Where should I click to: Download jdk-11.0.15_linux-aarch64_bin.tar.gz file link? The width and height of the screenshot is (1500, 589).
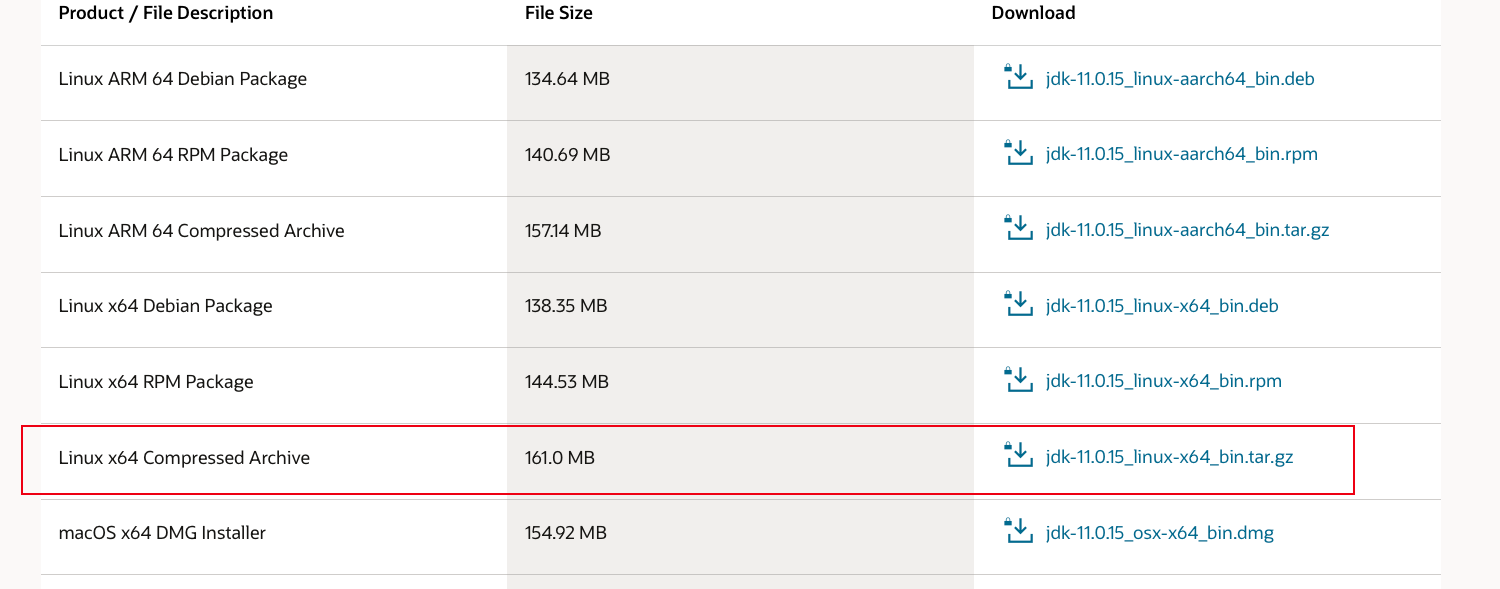[x=1188, y=230]
